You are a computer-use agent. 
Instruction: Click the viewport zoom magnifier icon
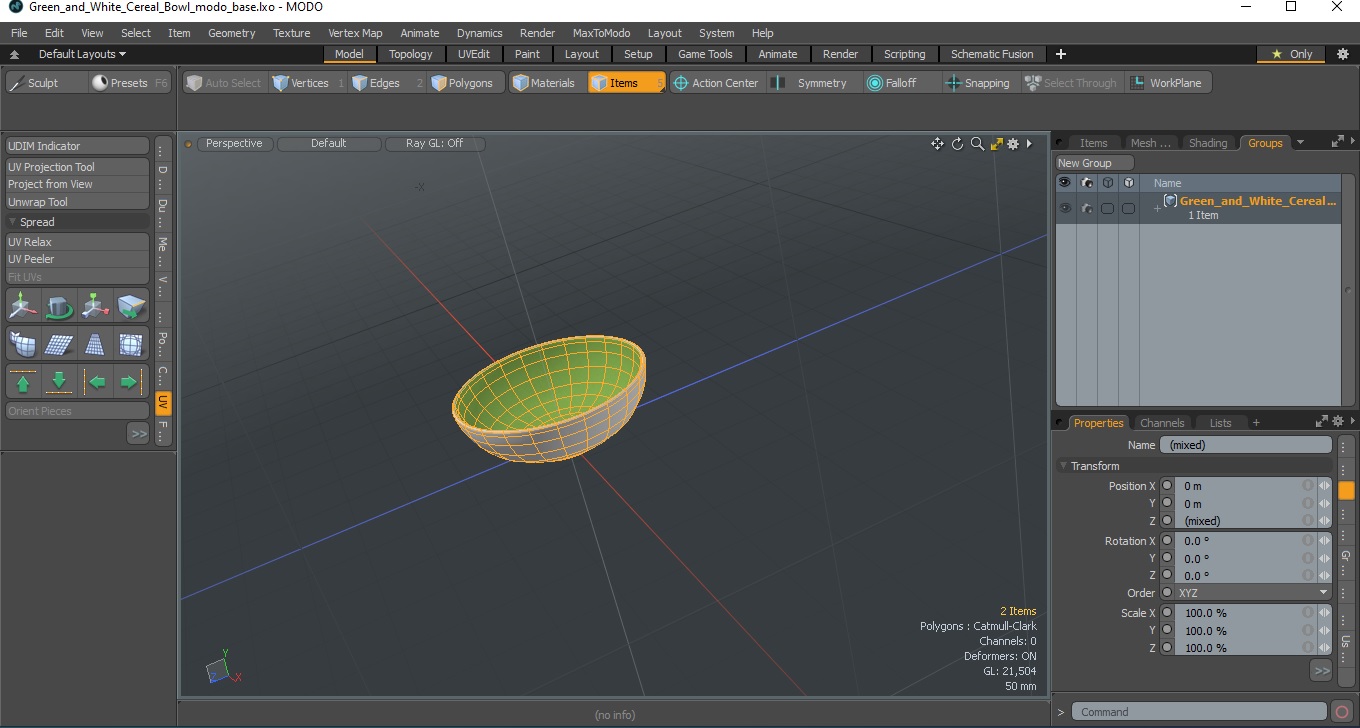coord(977,144)
